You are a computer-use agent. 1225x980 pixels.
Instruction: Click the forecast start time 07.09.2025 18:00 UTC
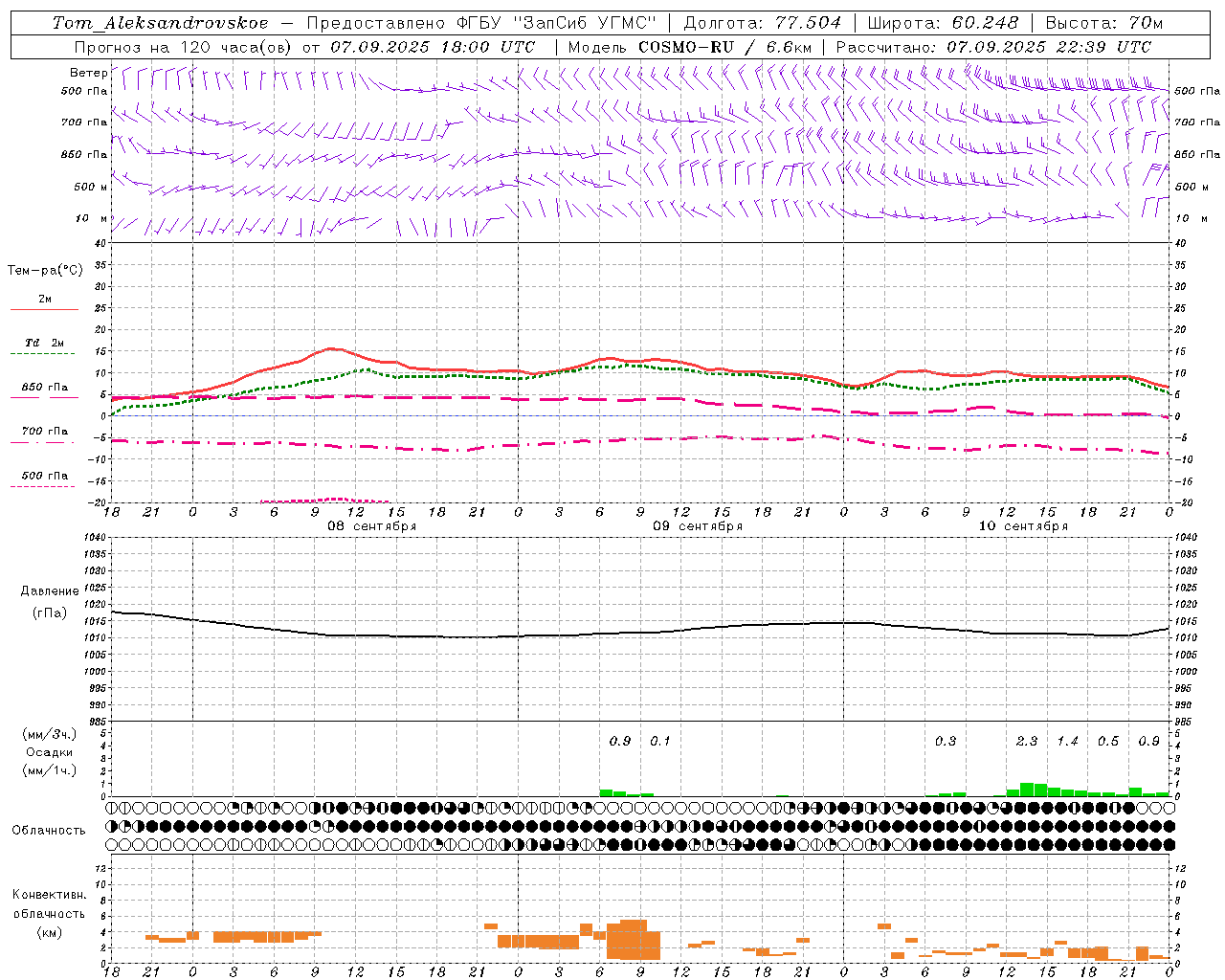coord(433,46)
